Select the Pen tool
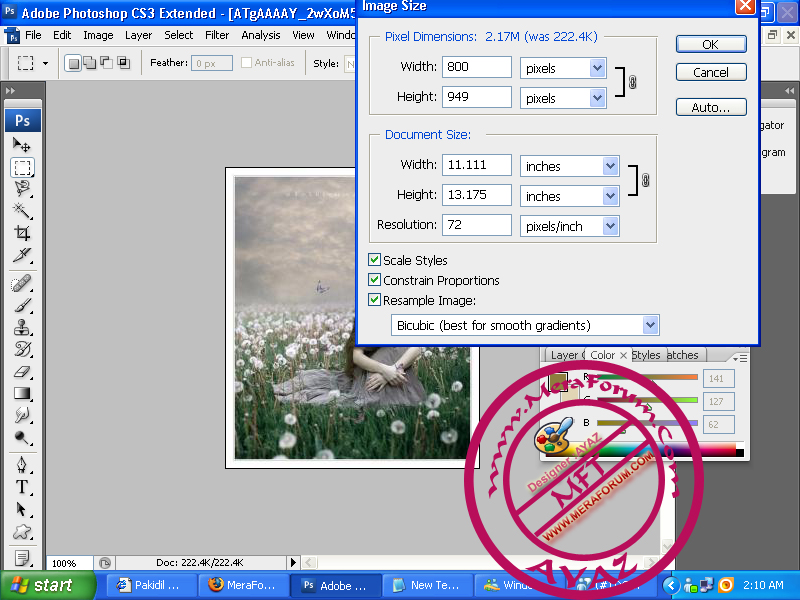800x600 pixels. pyautogui.click(x=22, y=465)
